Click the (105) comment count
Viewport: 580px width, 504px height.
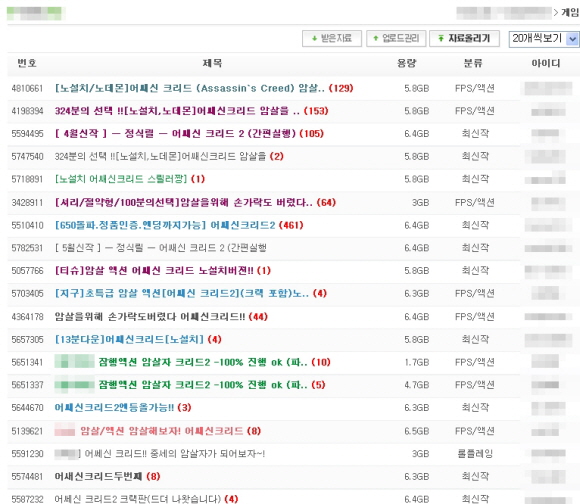[x=311, y=133]
